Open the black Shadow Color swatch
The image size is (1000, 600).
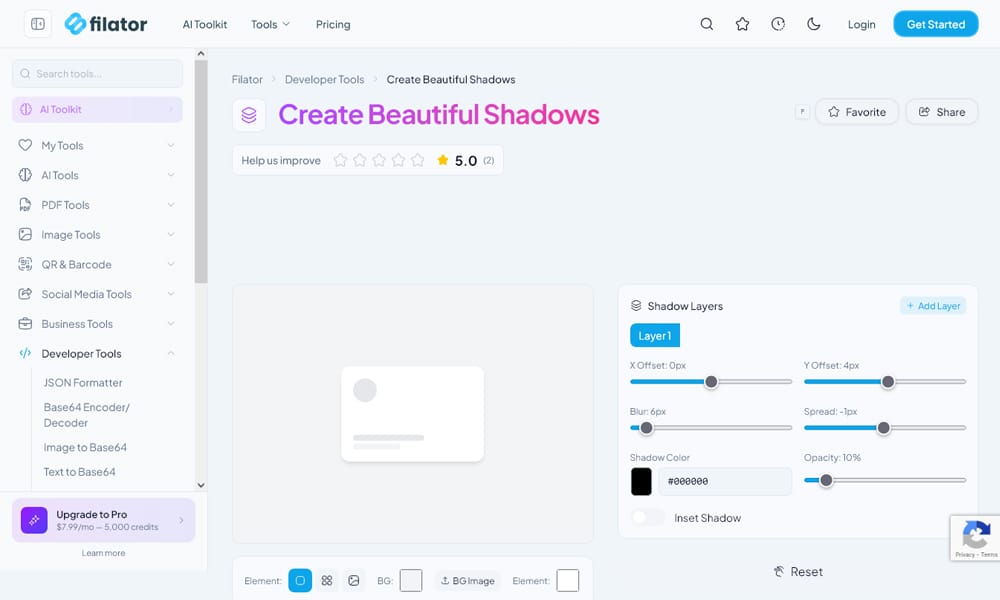point(641,481)
